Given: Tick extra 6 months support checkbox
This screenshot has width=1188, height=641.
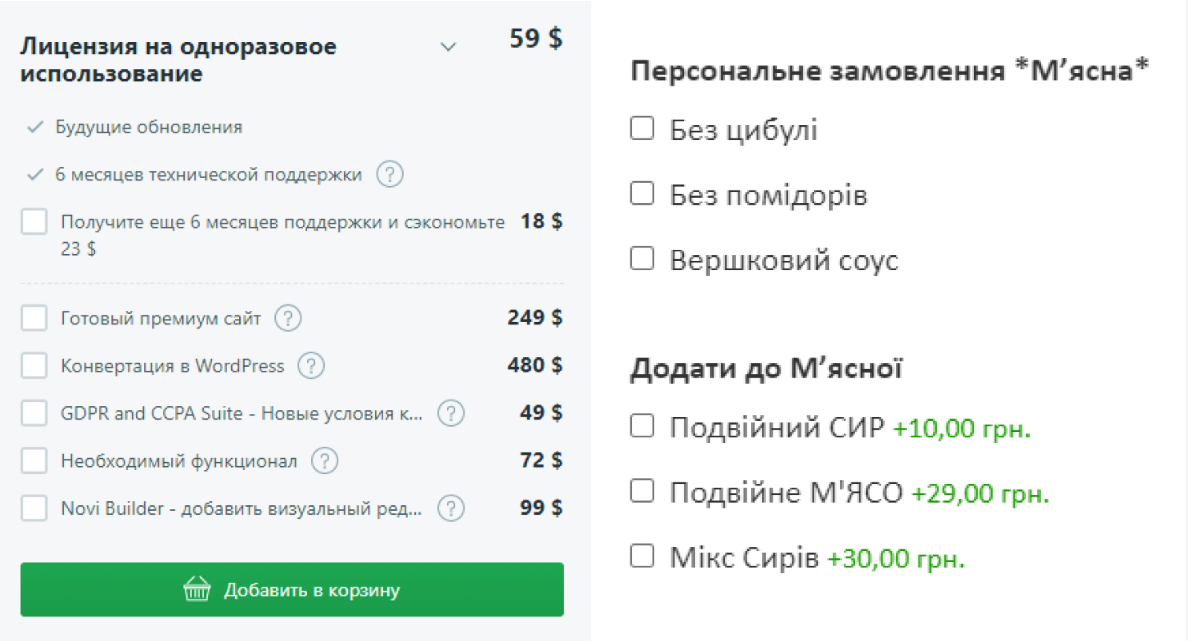Looking at the screenshot, I should (34, 221).
